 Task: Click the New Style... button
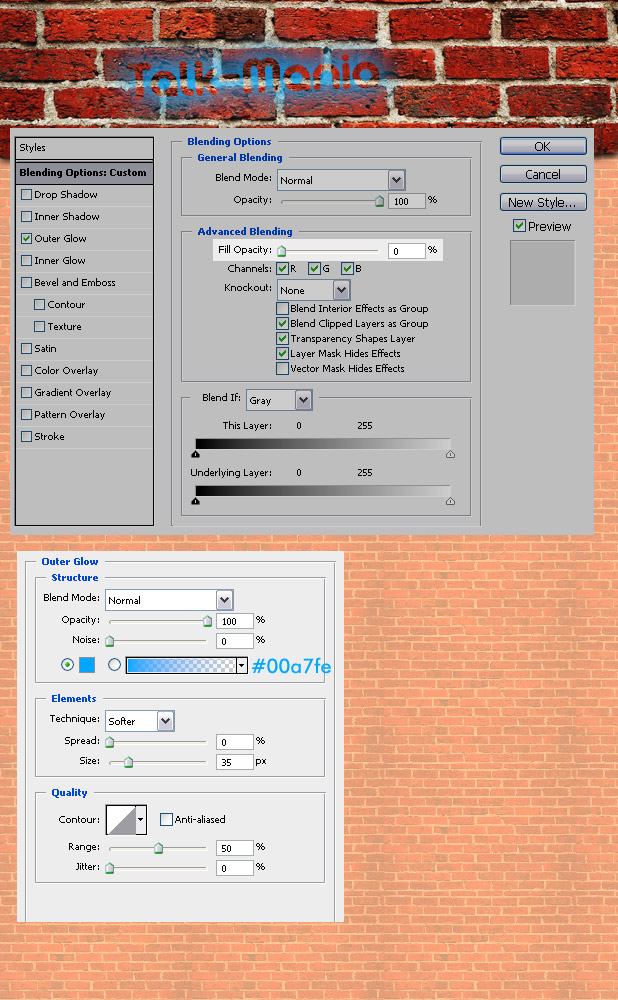[x=543, y=202]
